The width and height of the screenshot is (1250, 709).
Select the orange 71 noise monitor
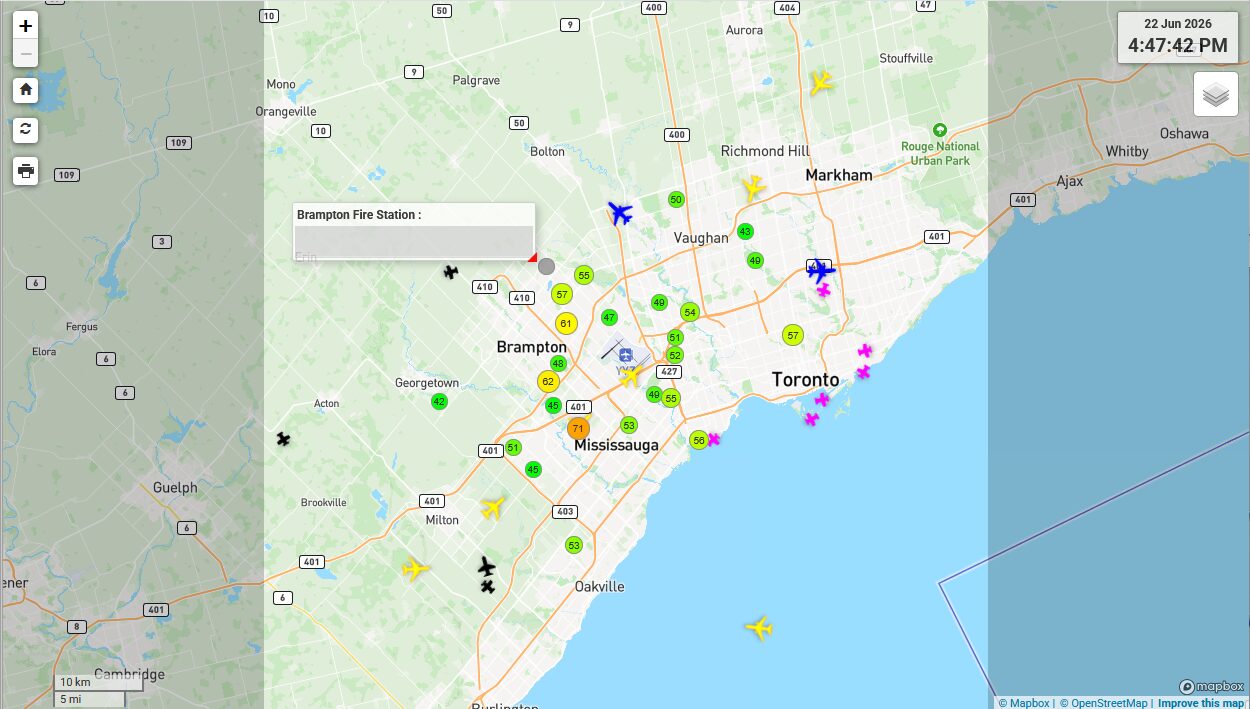578,428
